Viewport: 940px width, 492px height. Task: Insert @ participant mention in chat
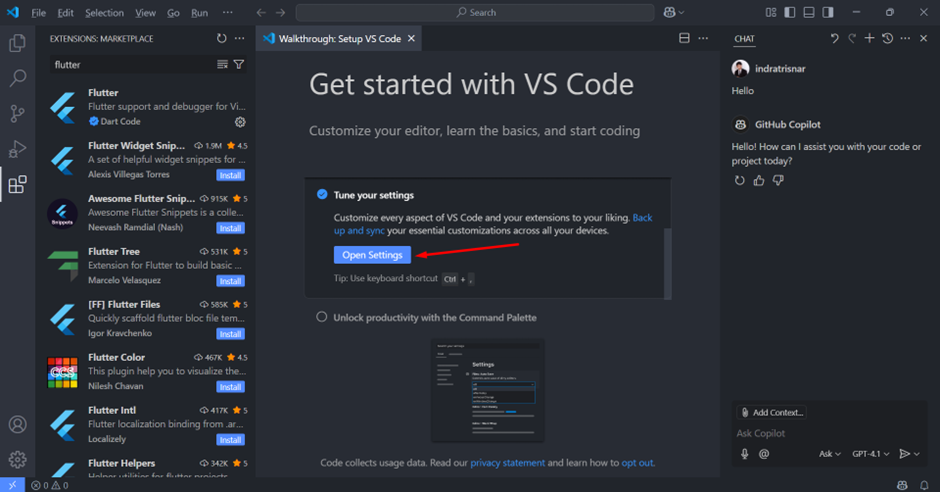click(x=764, y=454)
